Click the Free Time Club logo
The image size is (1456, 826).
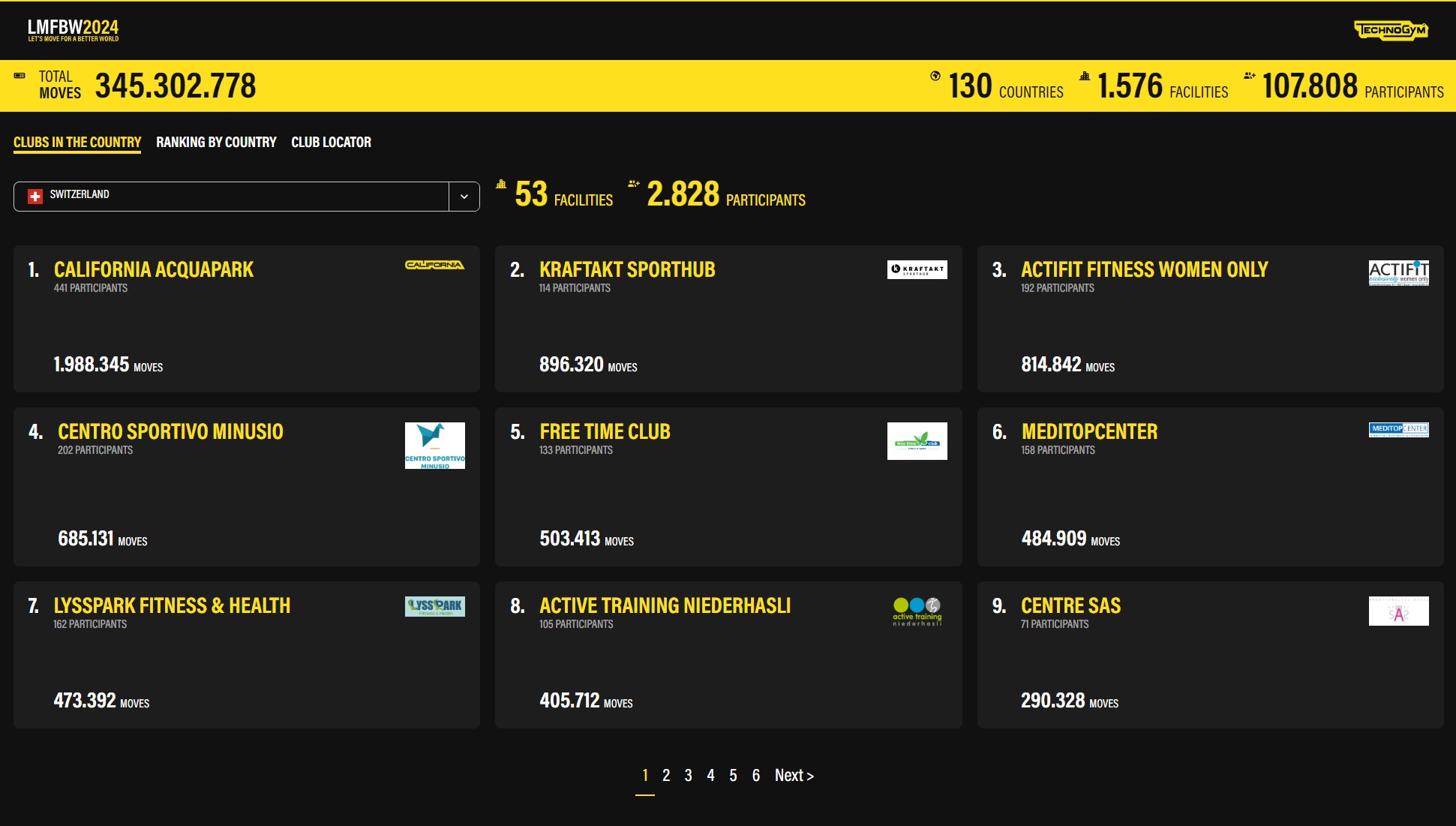[917, 441]
